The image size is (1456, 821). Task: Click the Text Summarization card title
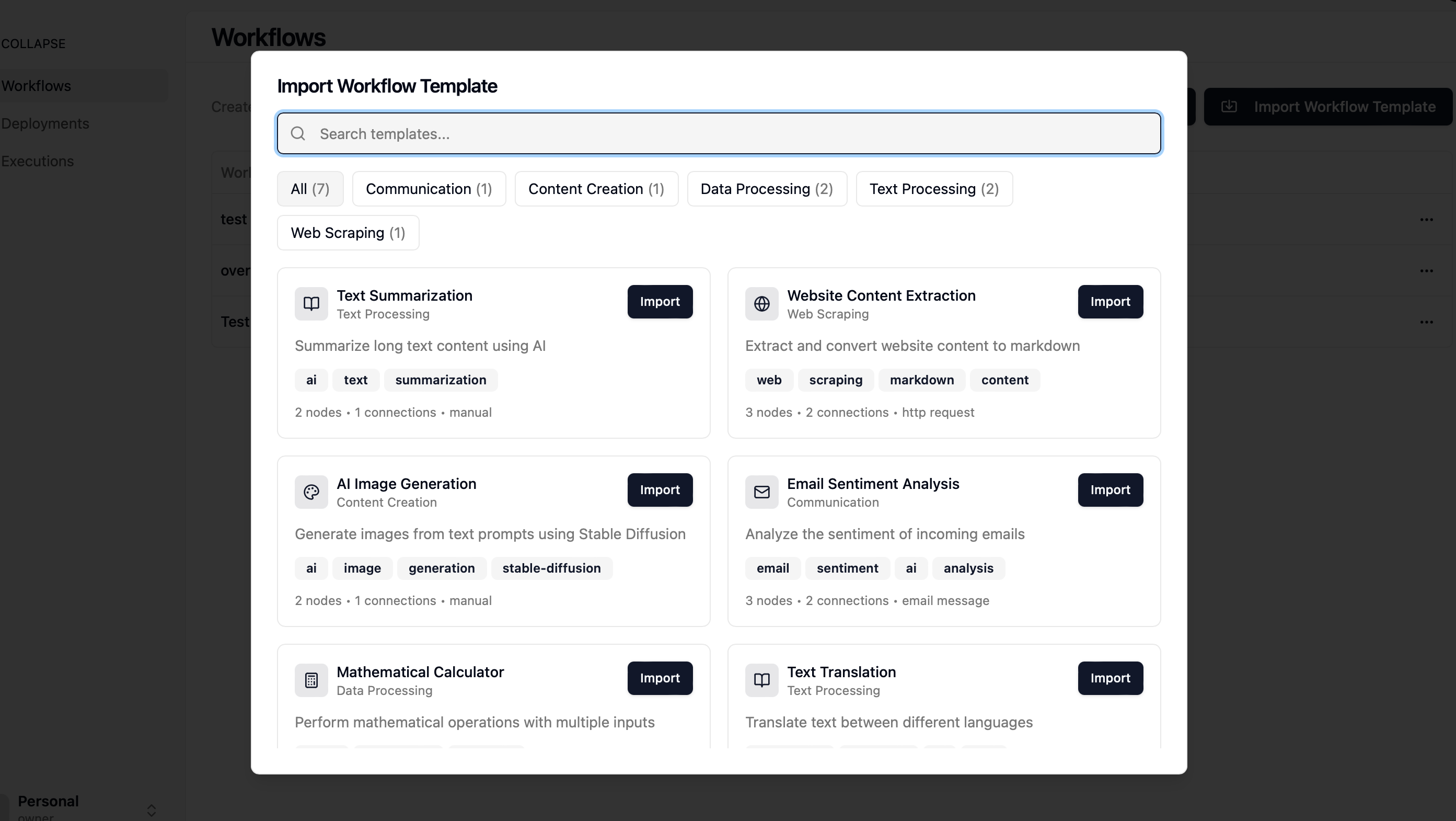coord(404,295)
